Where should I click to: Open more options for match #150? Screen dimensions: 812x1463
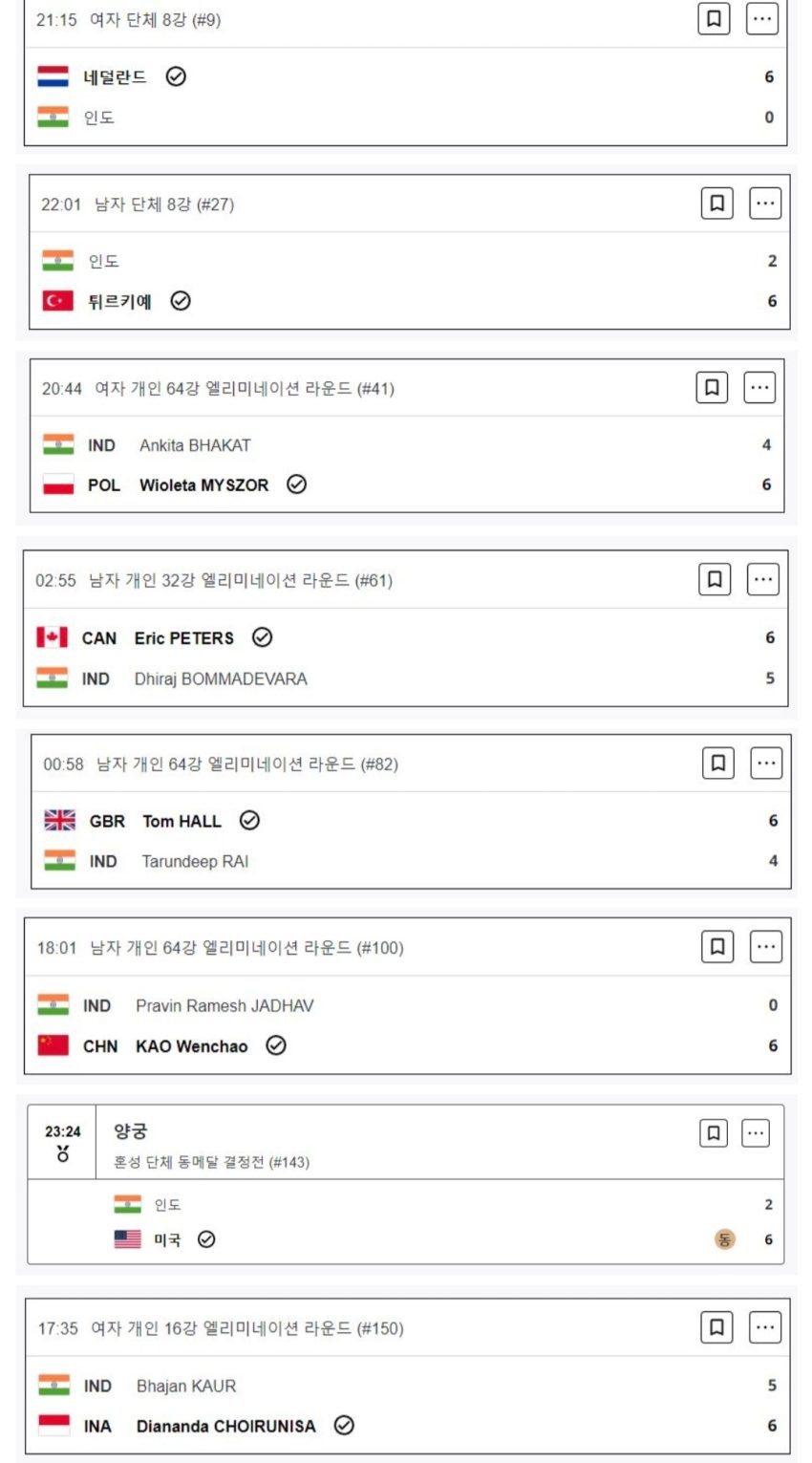pos(765,1326)
